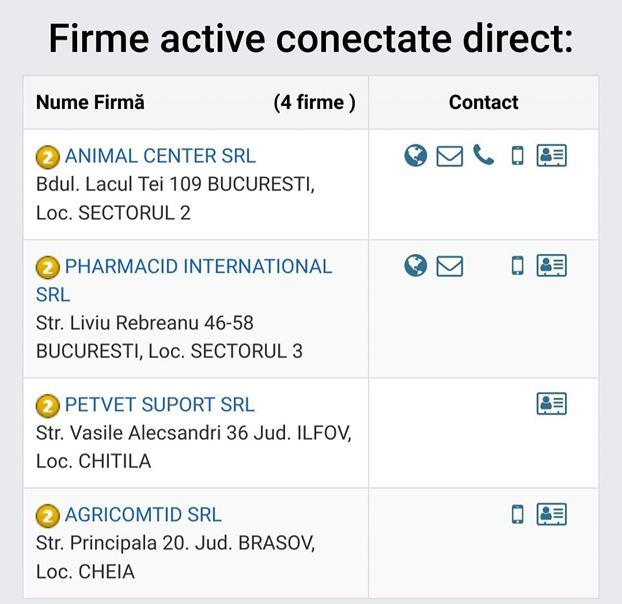Image resolution: width=622 pixels, height=604 pixels.
Task: Open PHARMACID INTERNATIONAL contact card icon
Action: point(552,265)
